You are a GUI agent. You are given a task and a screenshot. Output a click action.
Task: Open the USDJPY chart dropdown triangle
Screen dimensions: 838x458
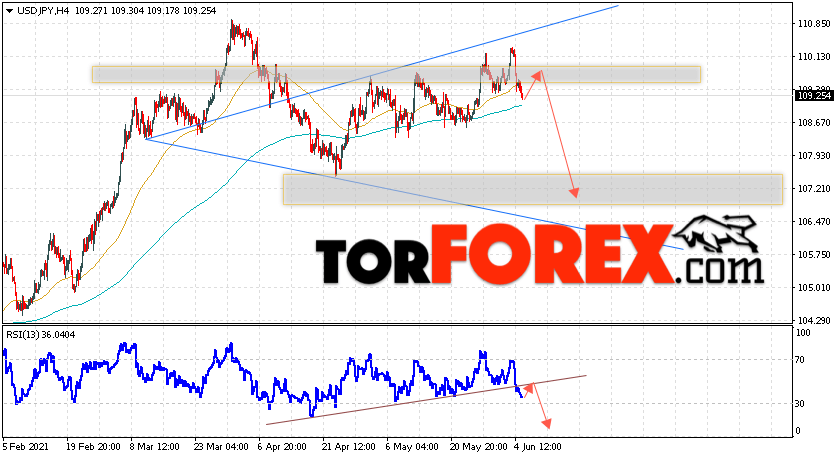(9, 10)
